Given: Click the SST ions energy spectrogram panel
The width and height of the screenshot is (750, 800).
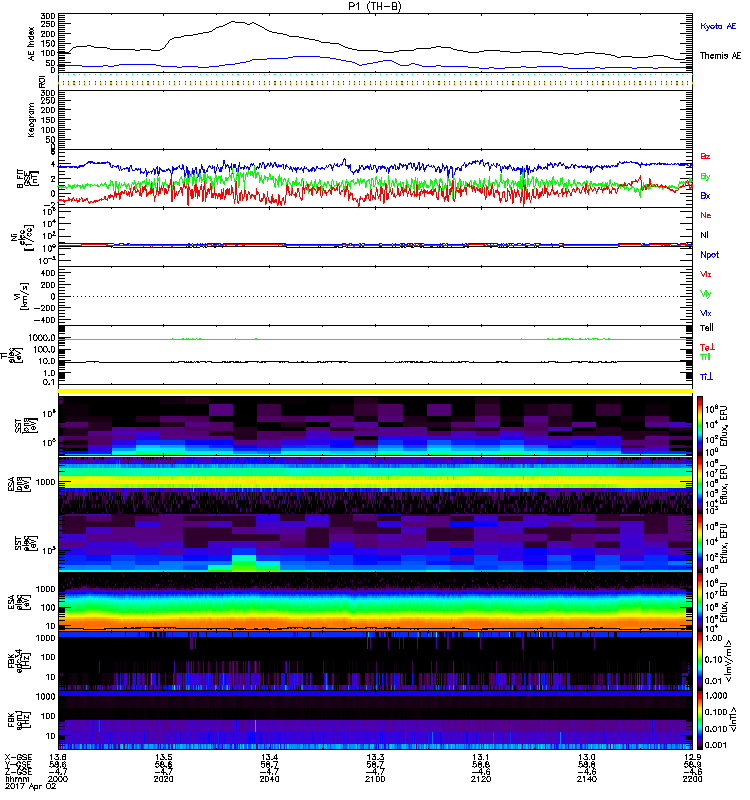Looking at the screenshot, I should pyautogui.click(x=375, y=425).
